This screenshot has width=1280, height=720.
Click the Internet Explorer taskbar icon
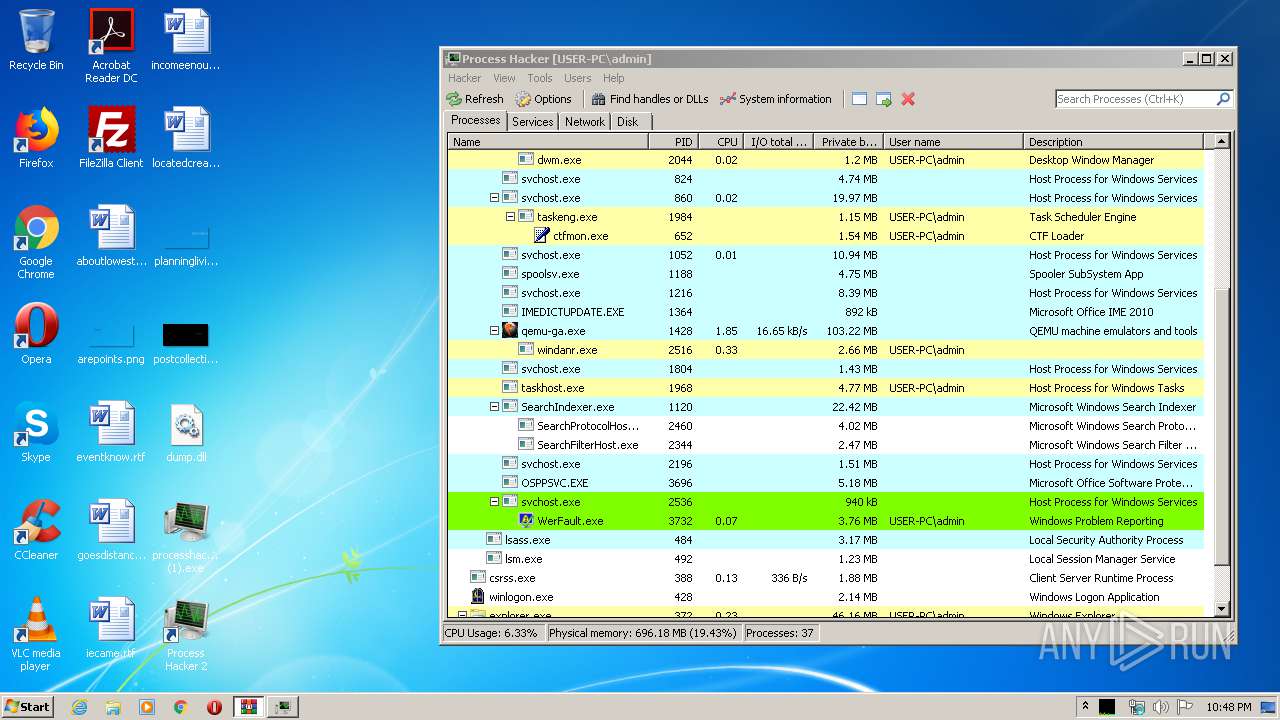[79, 707]
